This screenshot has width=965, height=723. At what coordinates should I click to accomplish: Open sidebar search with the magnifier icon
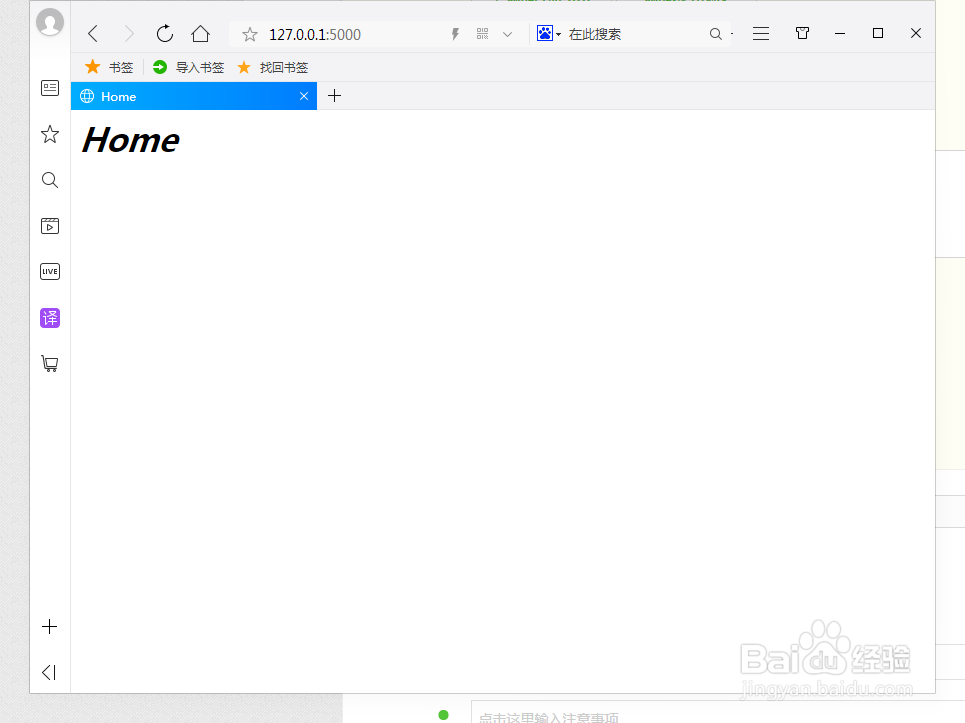[x=49, y=180]
